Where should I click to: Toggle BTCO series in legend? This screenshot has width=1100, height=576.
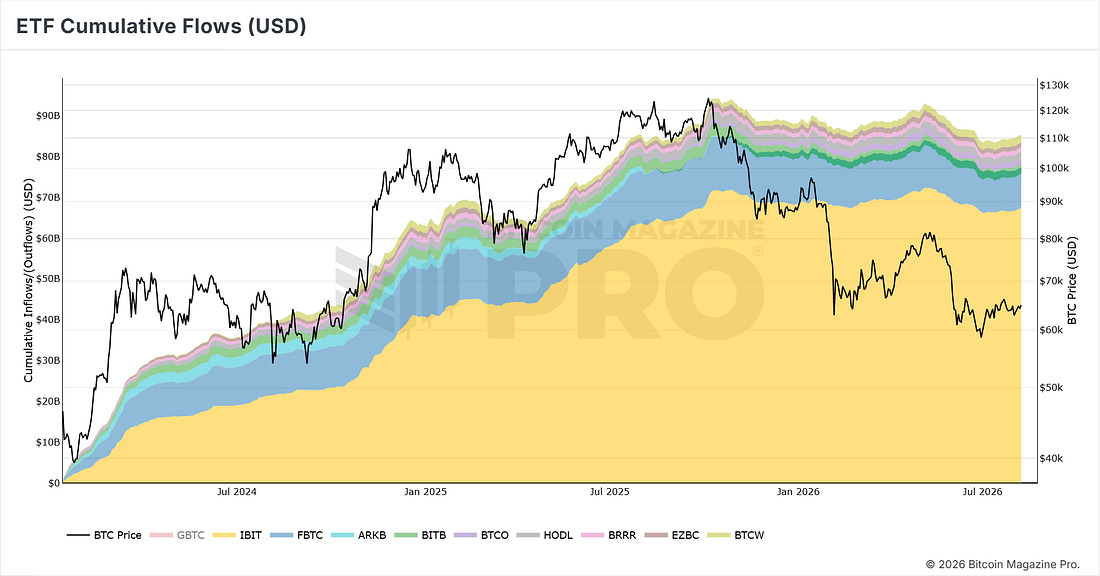coord(481,535)
